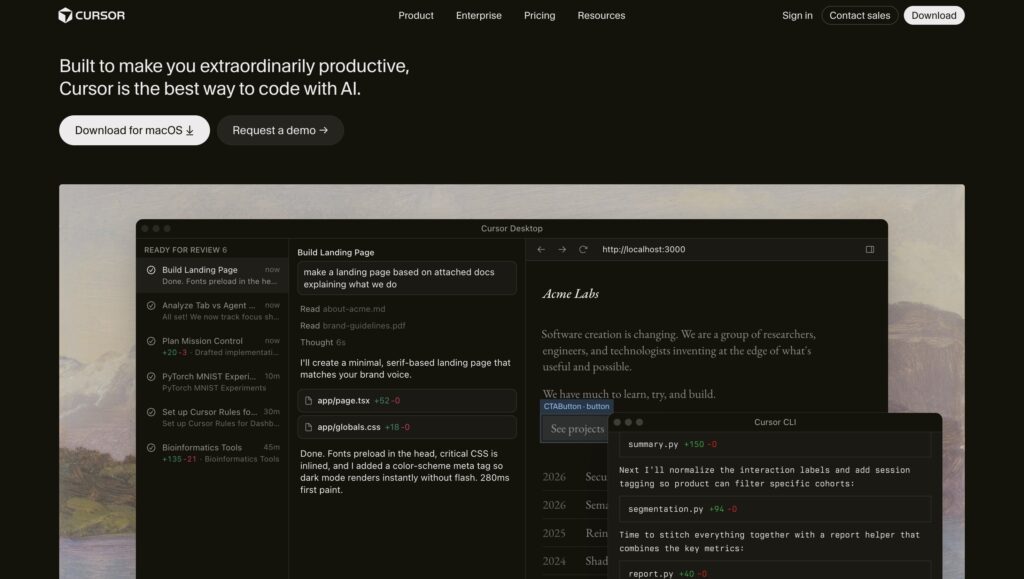Screen dimensions: 1024x579
Task: Open the Product menu
Action: (416, 15)
